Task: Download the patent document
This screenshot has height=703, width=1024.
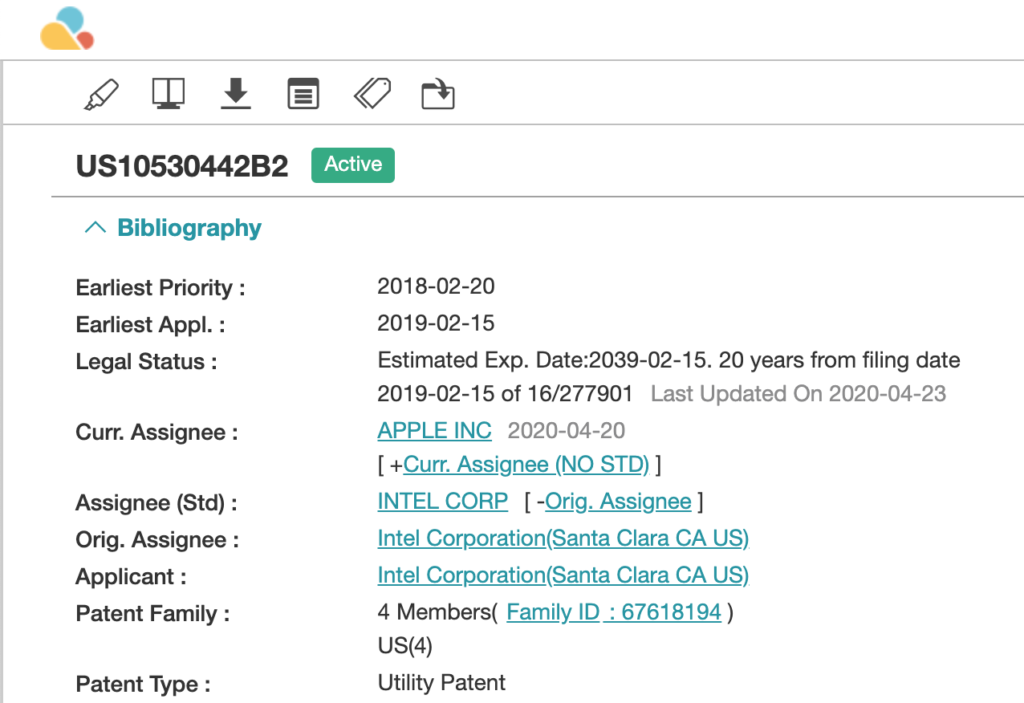Action: (x=235, y=94)
